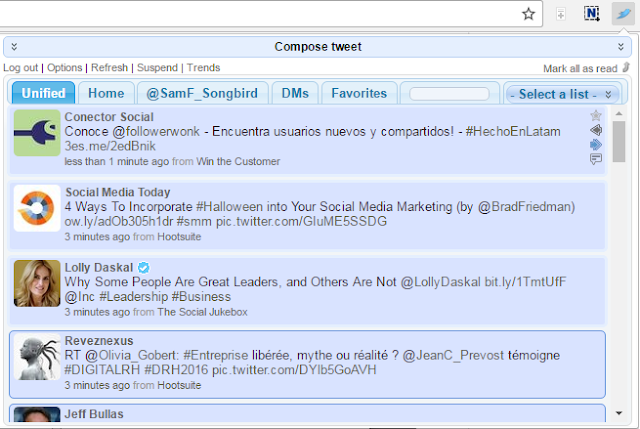Viewport: 640px width, 429px height.
Task: Click the Nimbus screenshot extension icon
Action: (x=591, y=14)
